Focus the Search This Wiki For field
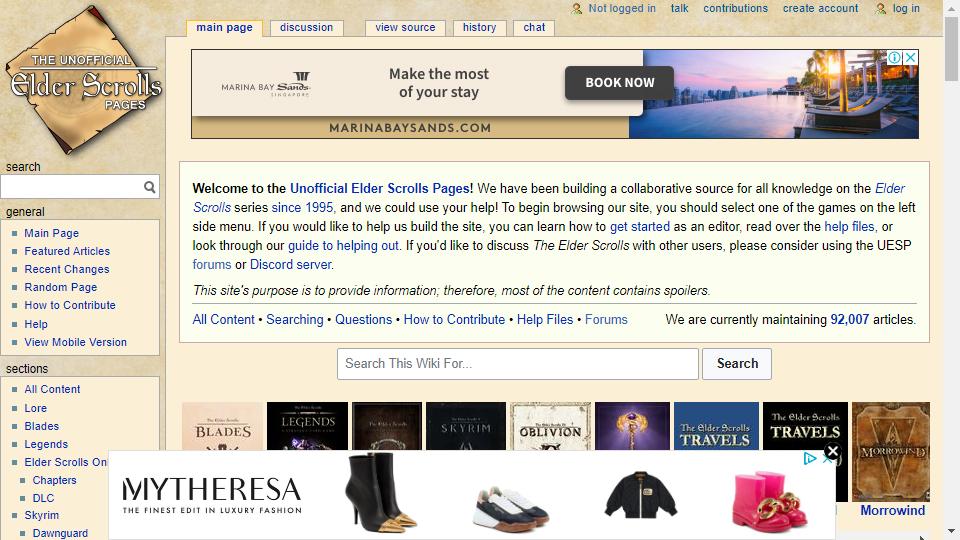 [x=517, y=364]
